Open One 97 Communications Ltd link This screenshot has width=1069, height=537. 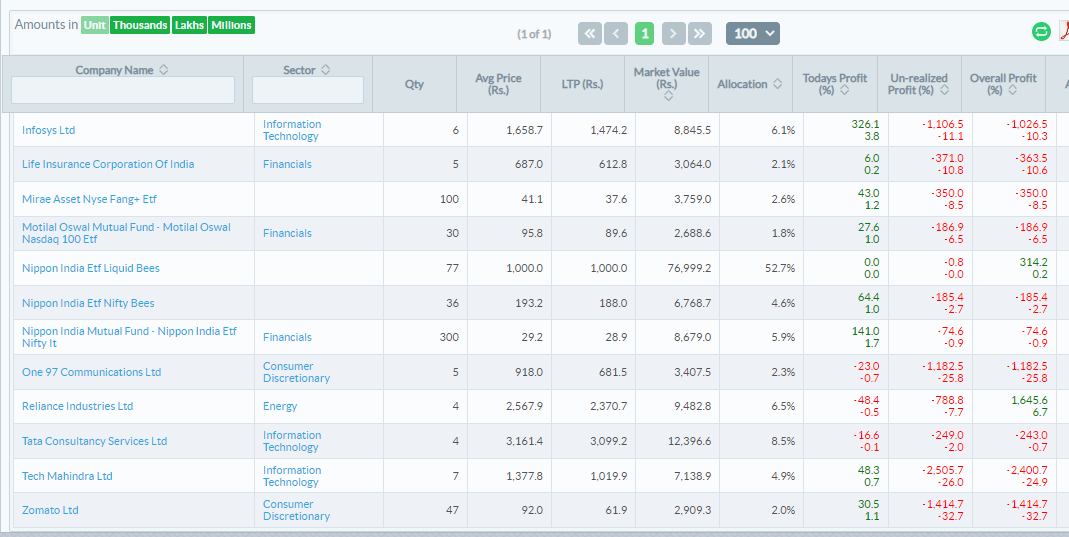tap(91, 372)
